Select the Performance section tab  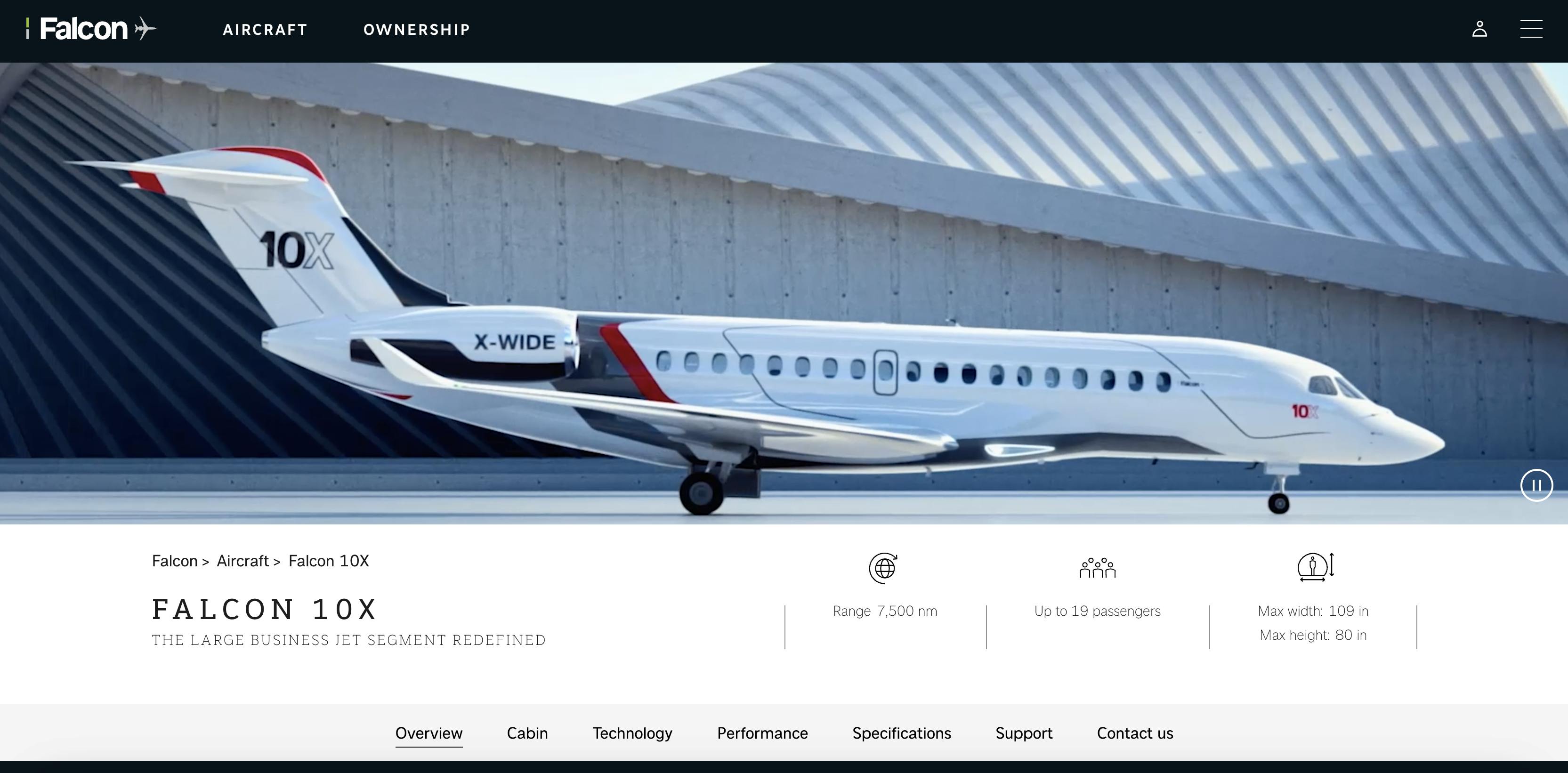[x=762, y=731]
